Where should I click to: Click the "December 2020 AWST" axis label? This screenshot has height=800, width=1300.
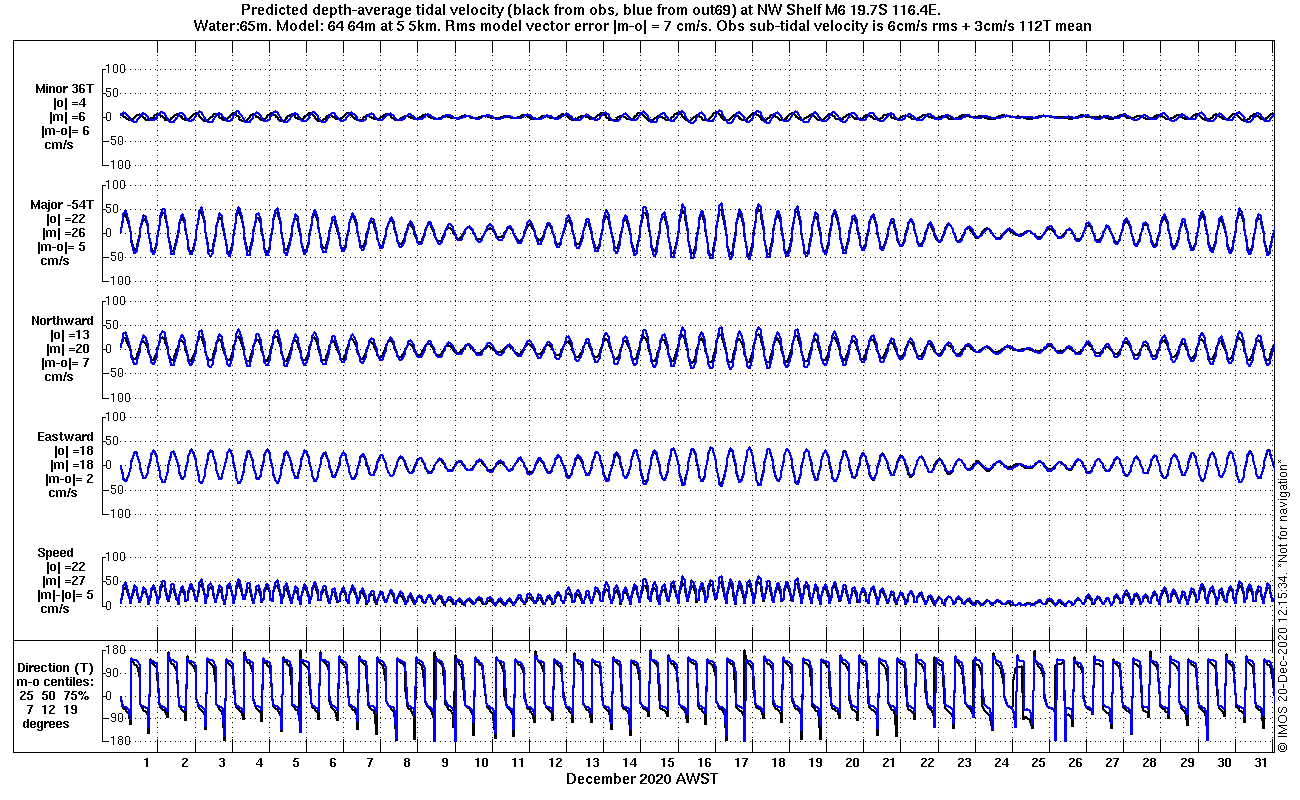(642, 779)
